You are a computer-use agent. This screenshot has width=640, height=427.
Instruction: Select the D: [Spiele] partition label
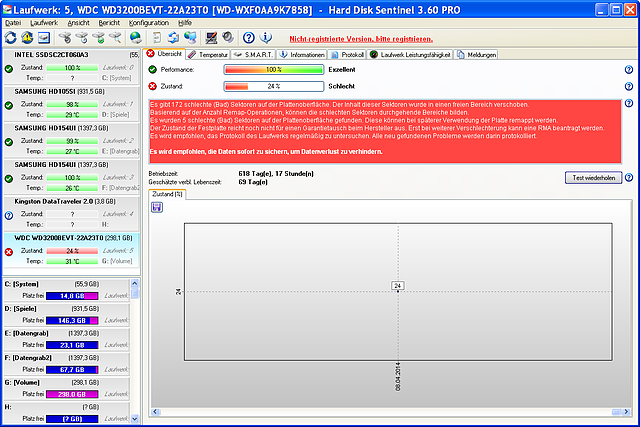pyautogui.click(x=20, y=309)
